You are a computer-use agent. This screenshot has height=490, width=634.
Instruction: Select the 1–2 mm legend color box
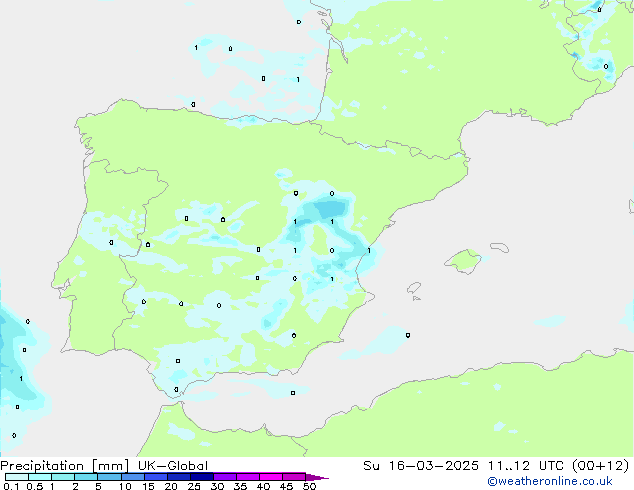(x=63, y=477)
